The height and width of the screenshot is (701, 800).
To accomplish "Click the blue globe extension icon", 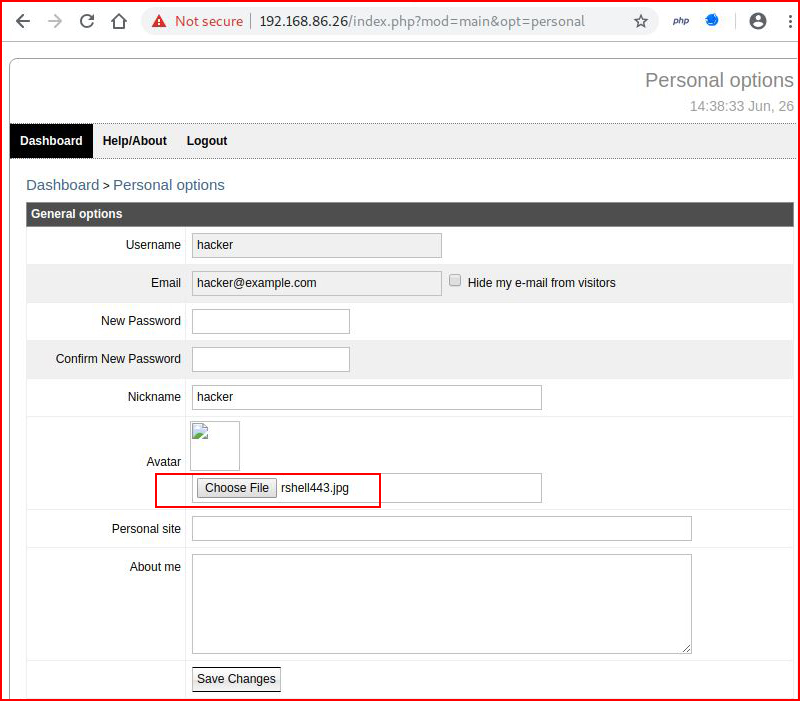I will (x=712, y=20).
